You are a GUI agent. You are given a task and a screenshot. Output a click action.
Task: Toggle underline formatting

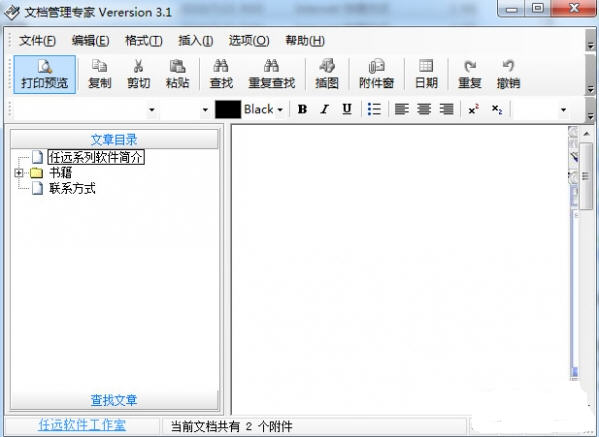tap(346, 109)
